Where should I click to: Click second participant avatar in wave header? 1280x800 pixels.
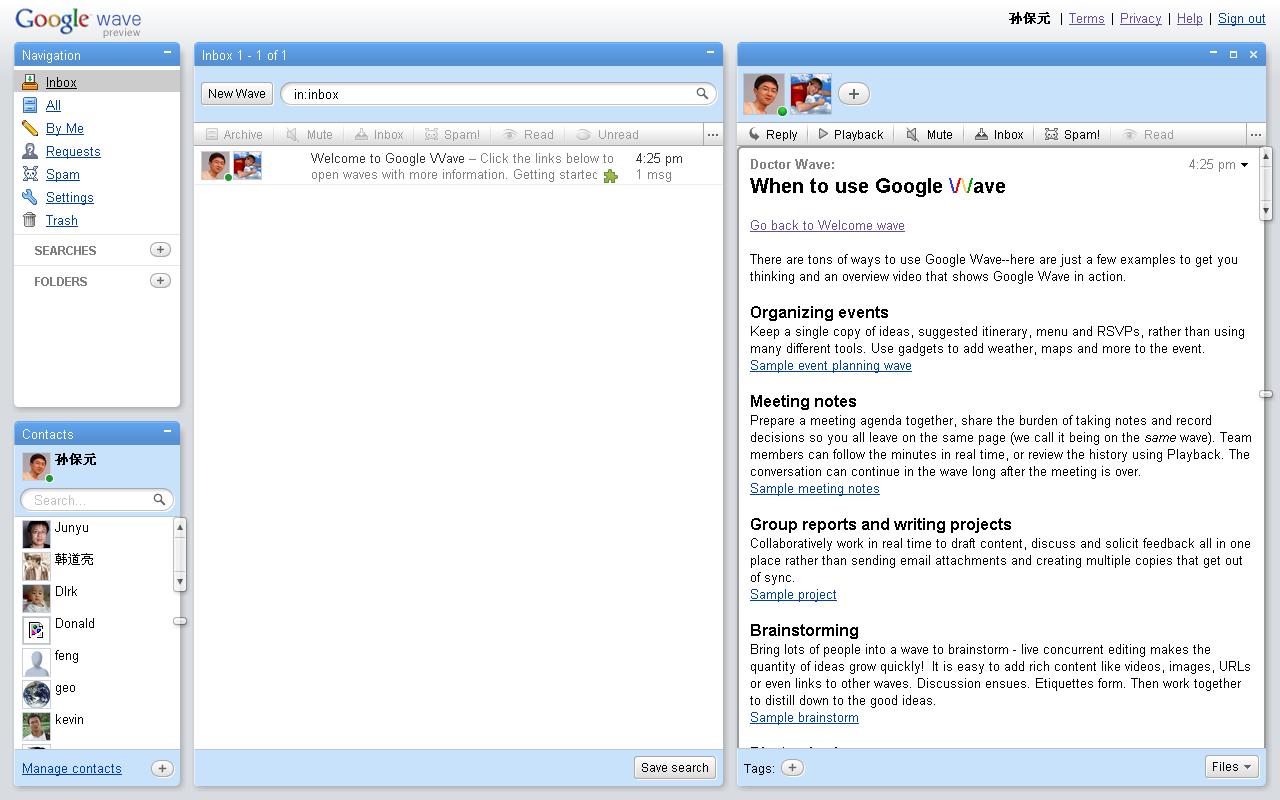tap(811, 94)
